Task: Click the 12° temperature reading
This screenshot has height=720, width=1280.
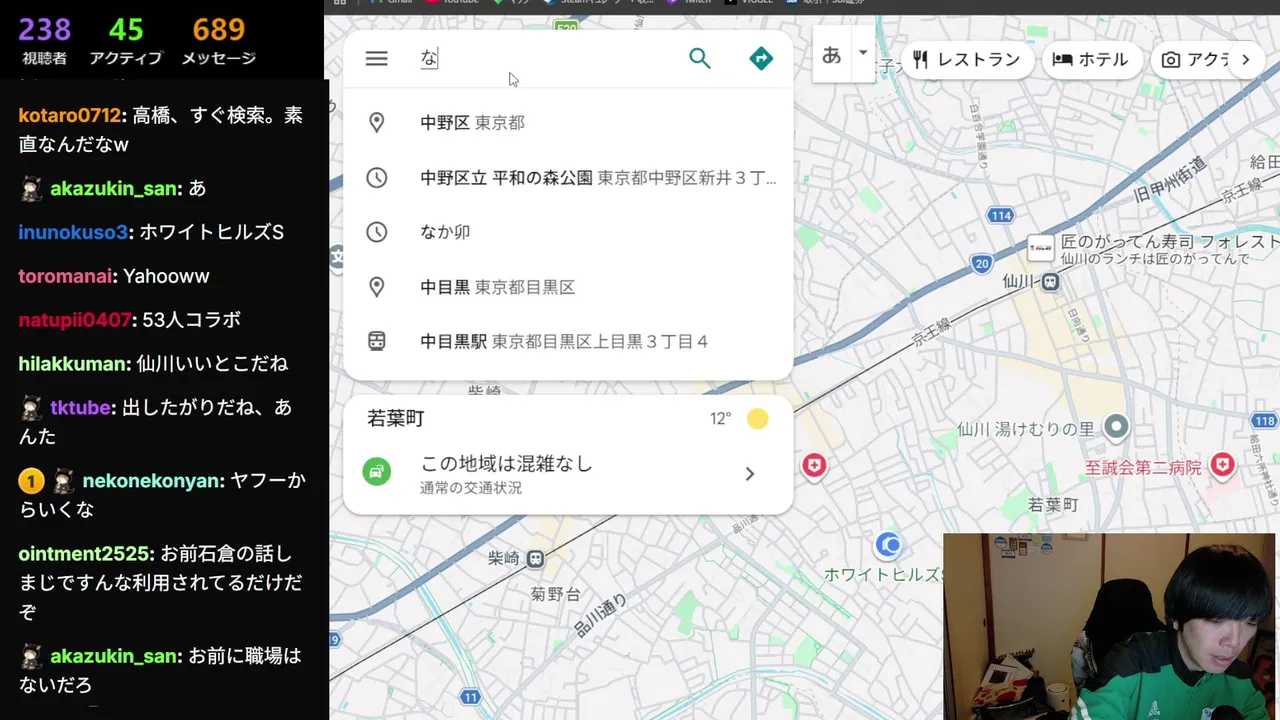Action: pos(721,419)
